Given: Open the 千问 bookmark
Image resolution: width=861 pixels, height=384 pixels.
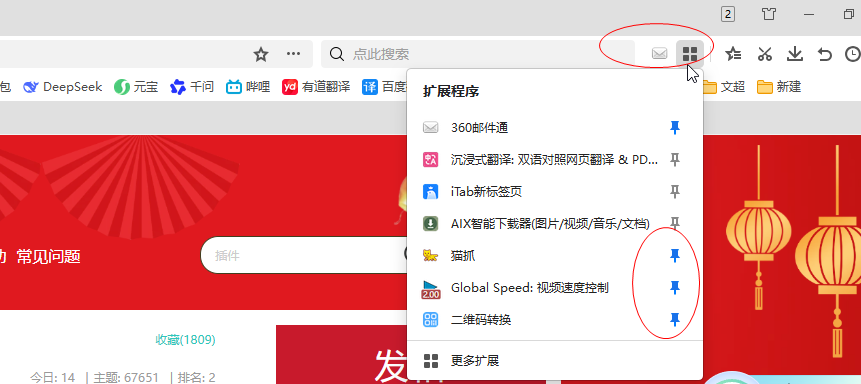Looking at the screenshot, I should pyautogui.click(x=191, y=87).
